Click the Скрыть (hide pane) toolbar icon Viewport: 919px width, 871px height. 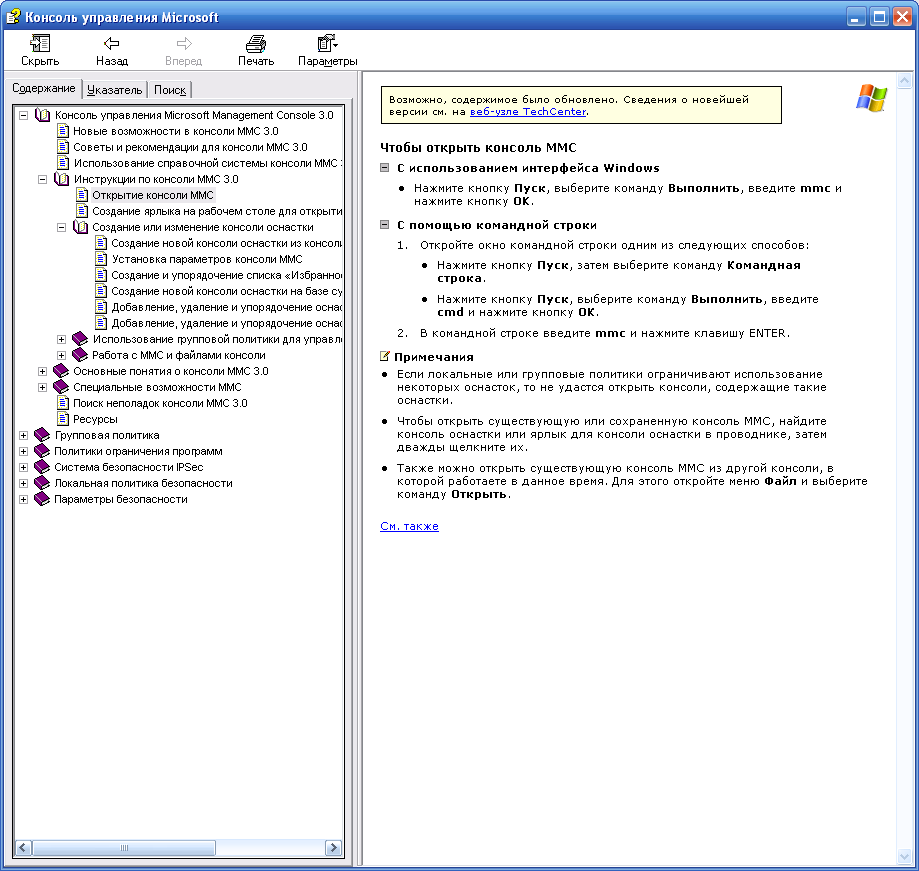click(x=40, y=43)
